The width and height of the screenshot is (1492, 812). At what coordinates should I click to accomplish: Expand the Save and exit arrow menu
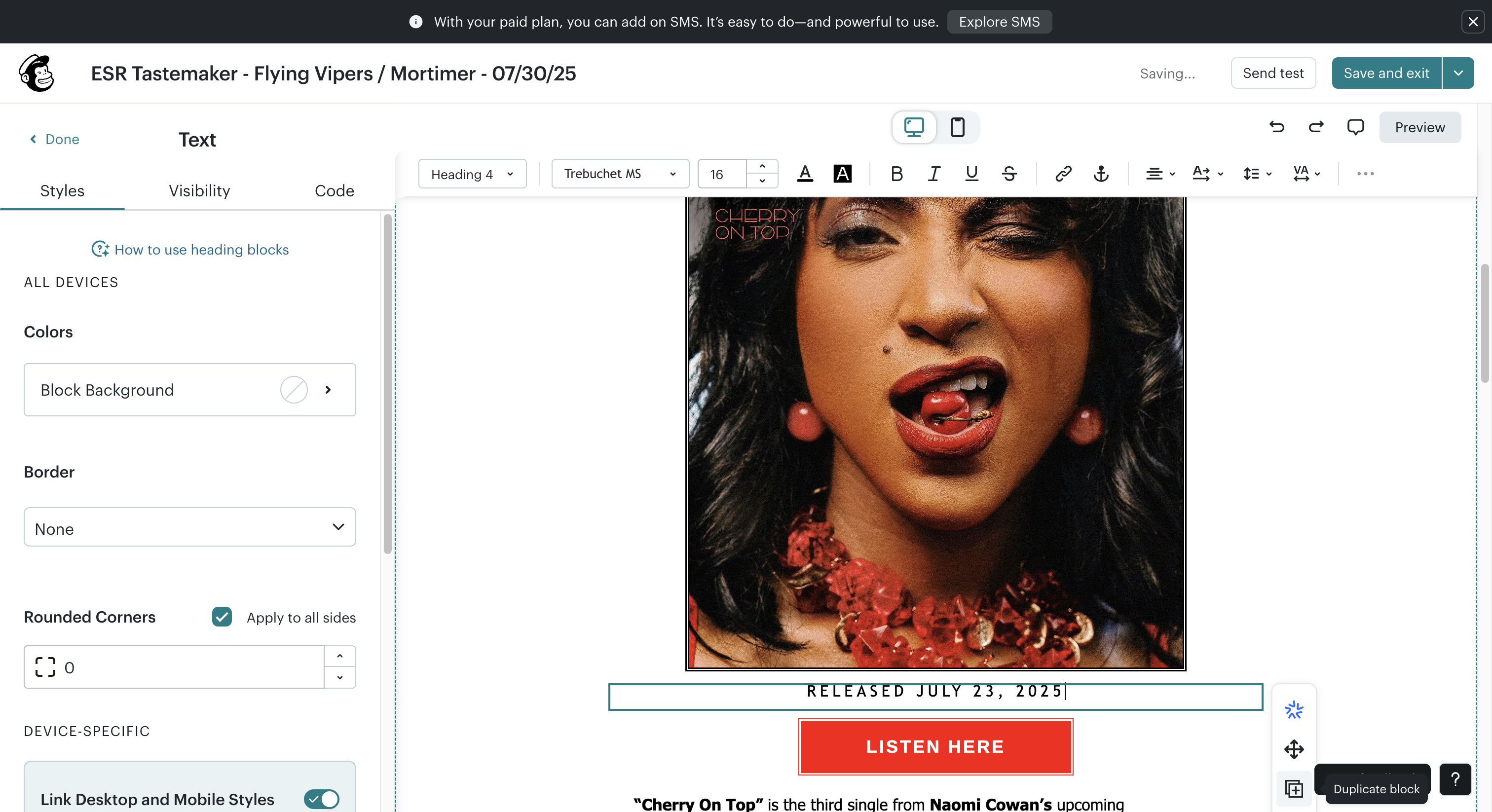coord(1458,73)
